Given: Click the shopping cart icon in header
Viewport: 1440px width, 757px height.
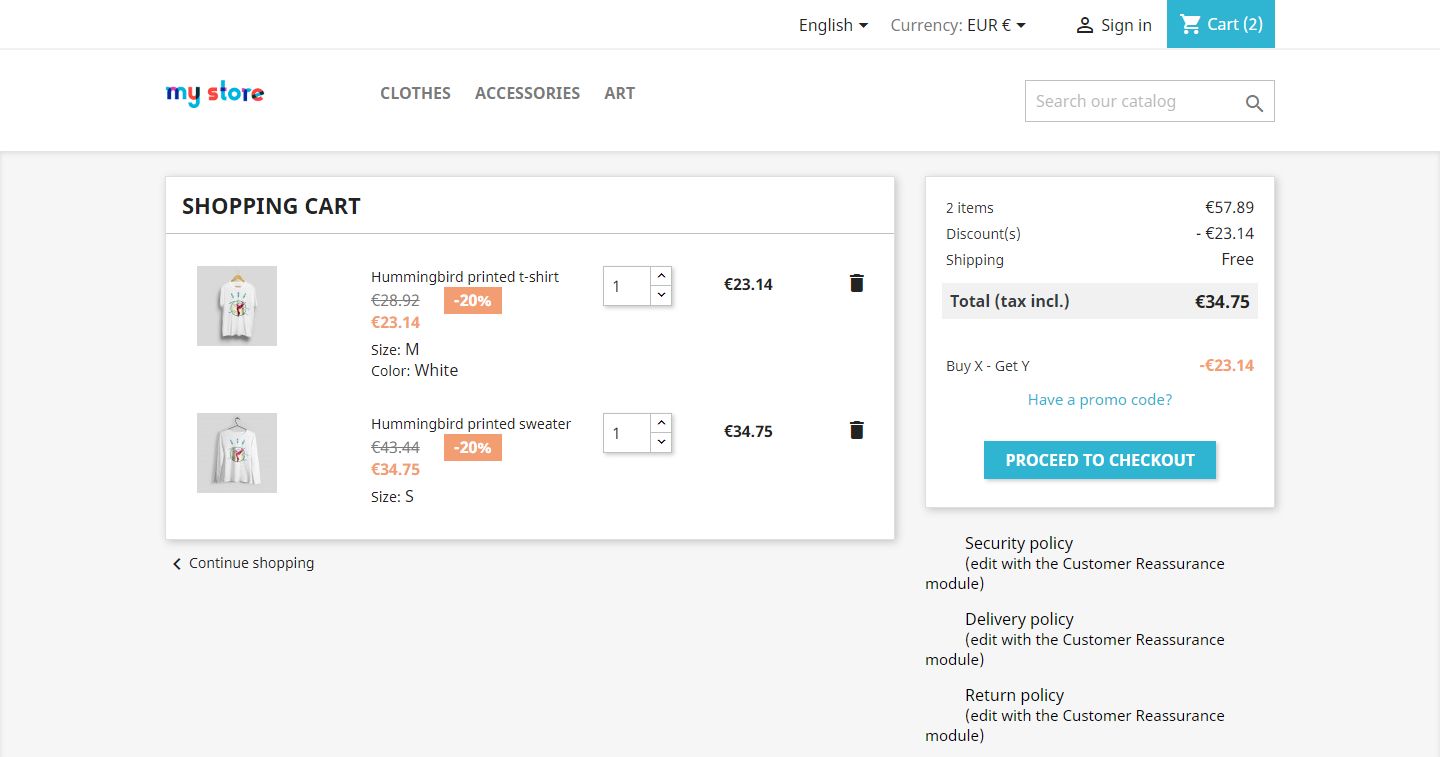Looking at the screenshot, I should 1190,24.
